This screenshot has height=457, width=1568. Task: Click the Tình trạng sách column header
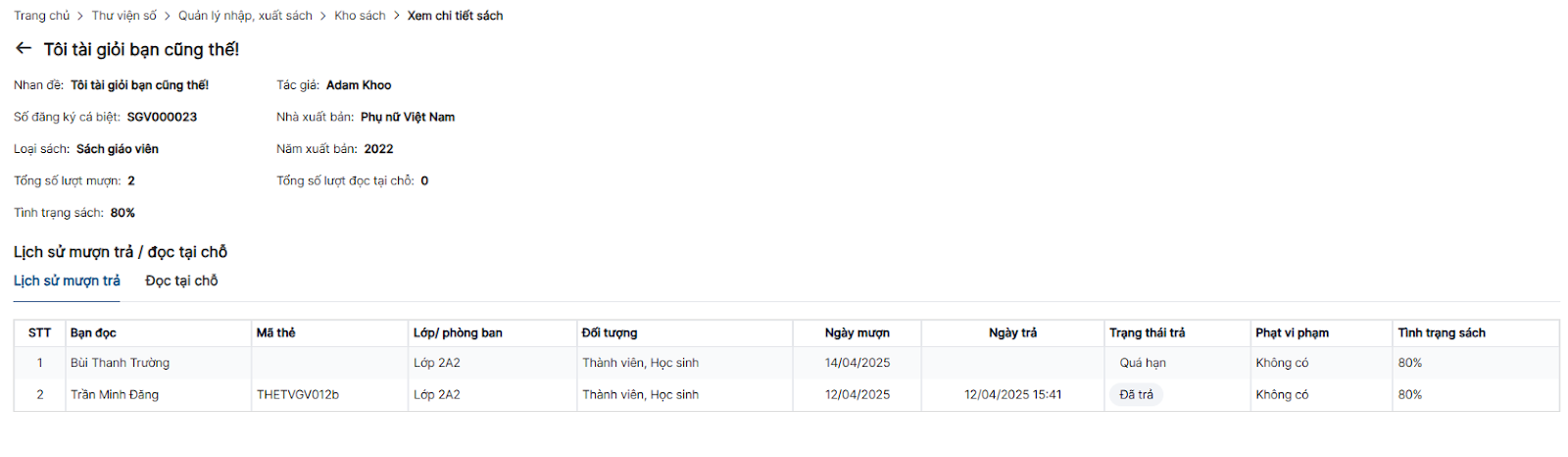(x=1441, y=333)
